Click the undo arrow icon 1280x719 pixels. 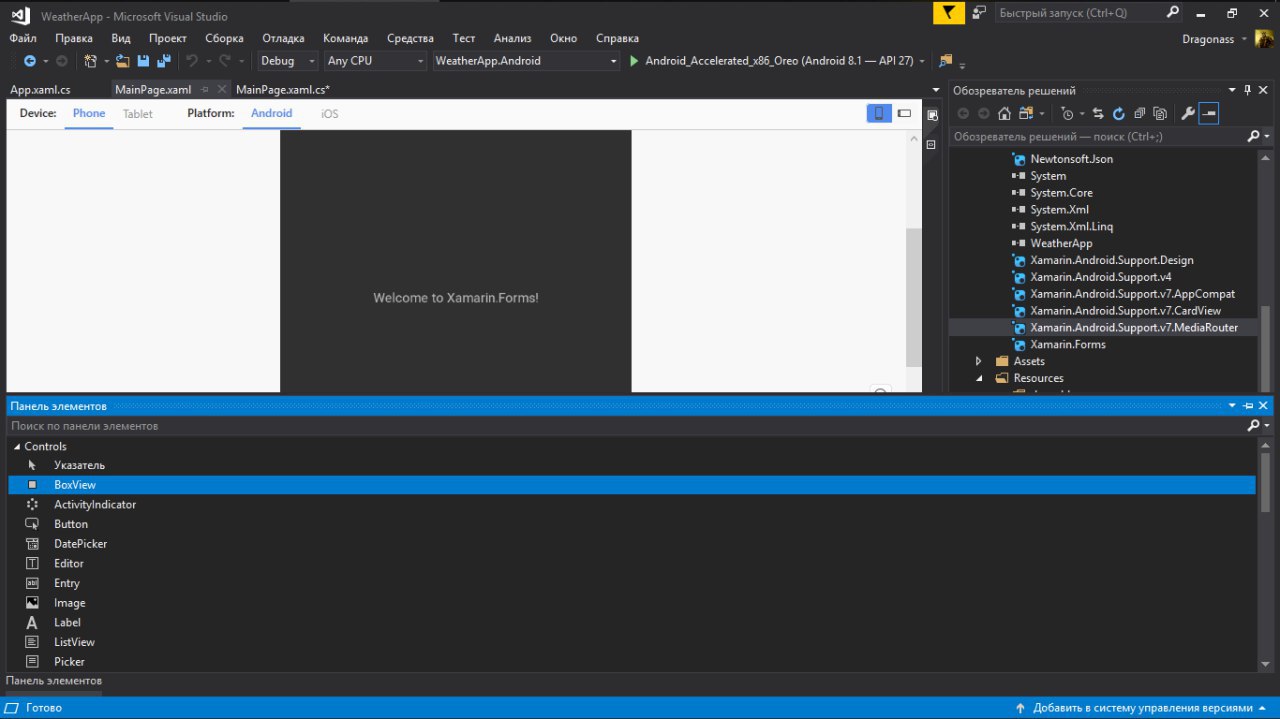click(x=192, y=61)
